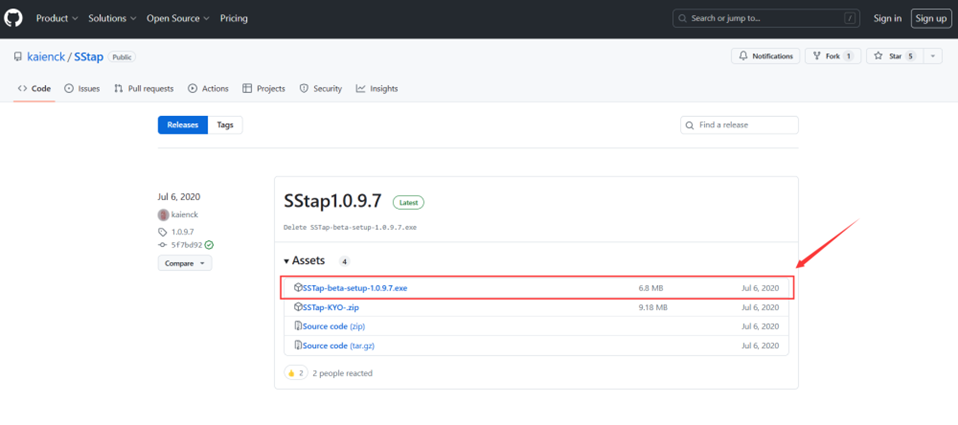958x425 pixels.
Task: Click the search or jump to field
Action: point(765,18)
